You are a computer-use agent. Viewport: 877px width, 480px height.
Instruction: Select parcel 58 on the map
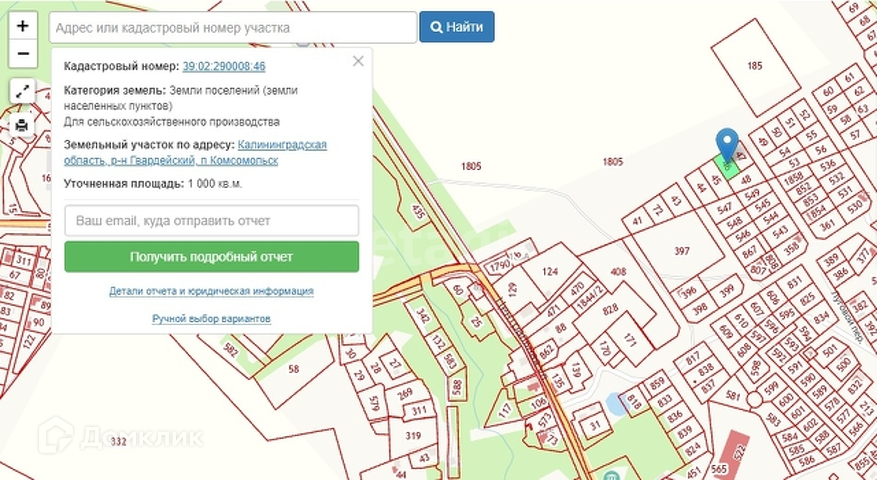tap(293, 369)
